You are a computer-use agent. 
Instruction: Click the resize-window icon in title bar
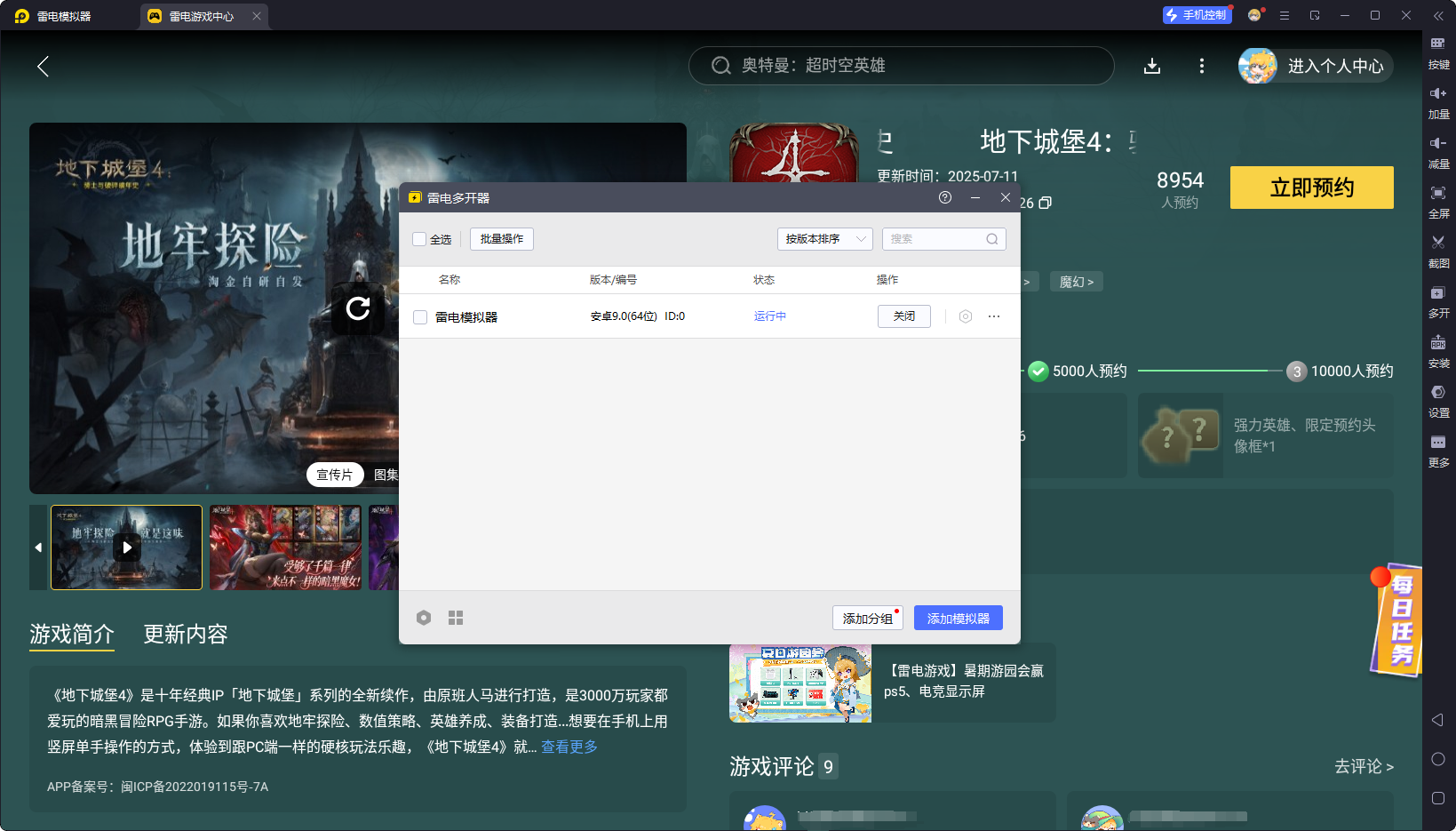tap(1315, 15)
